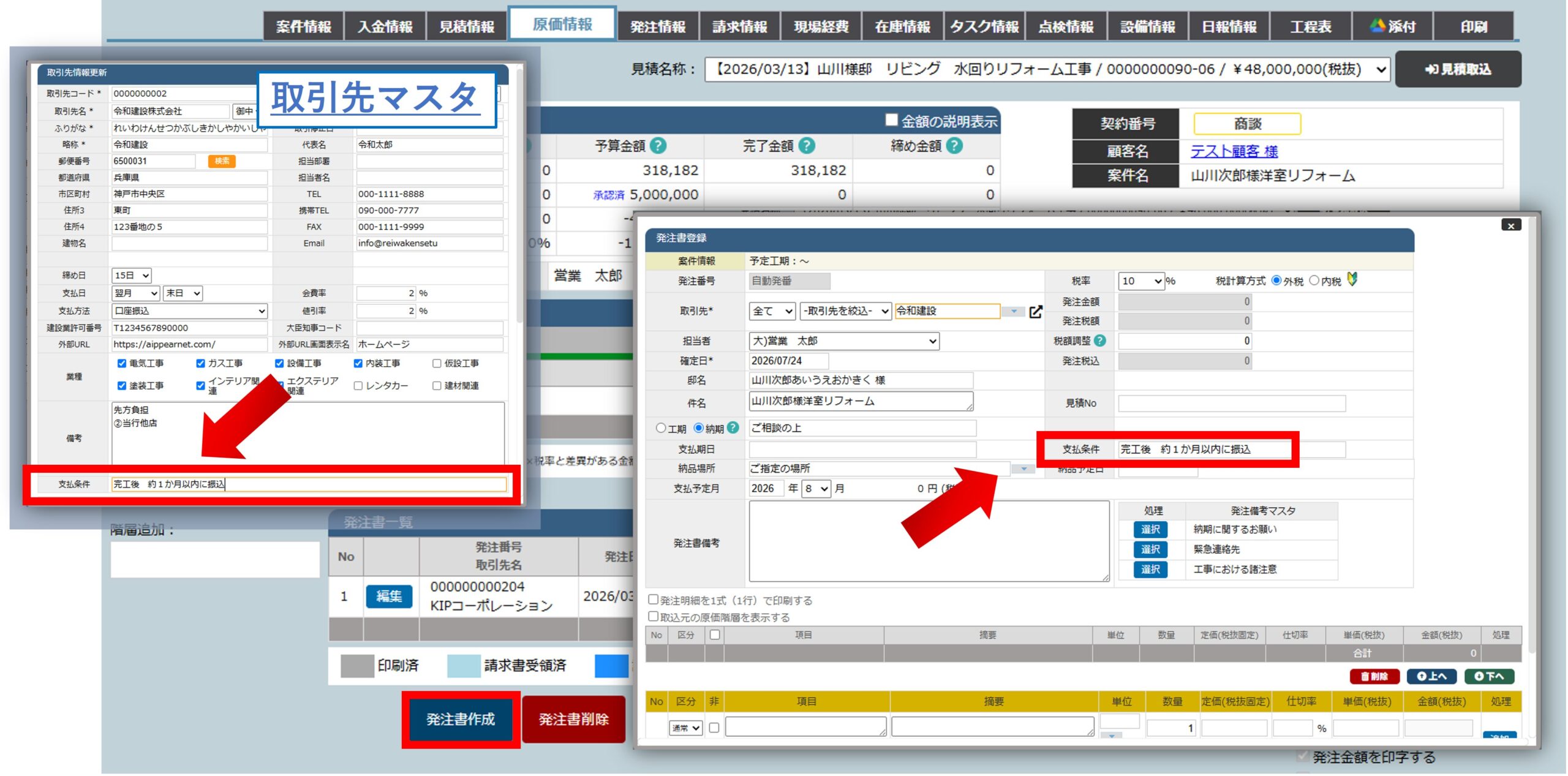Click 発注書作成 button
The width and height of the screenshot is (1568, 776).
click(x=461, y=719)
